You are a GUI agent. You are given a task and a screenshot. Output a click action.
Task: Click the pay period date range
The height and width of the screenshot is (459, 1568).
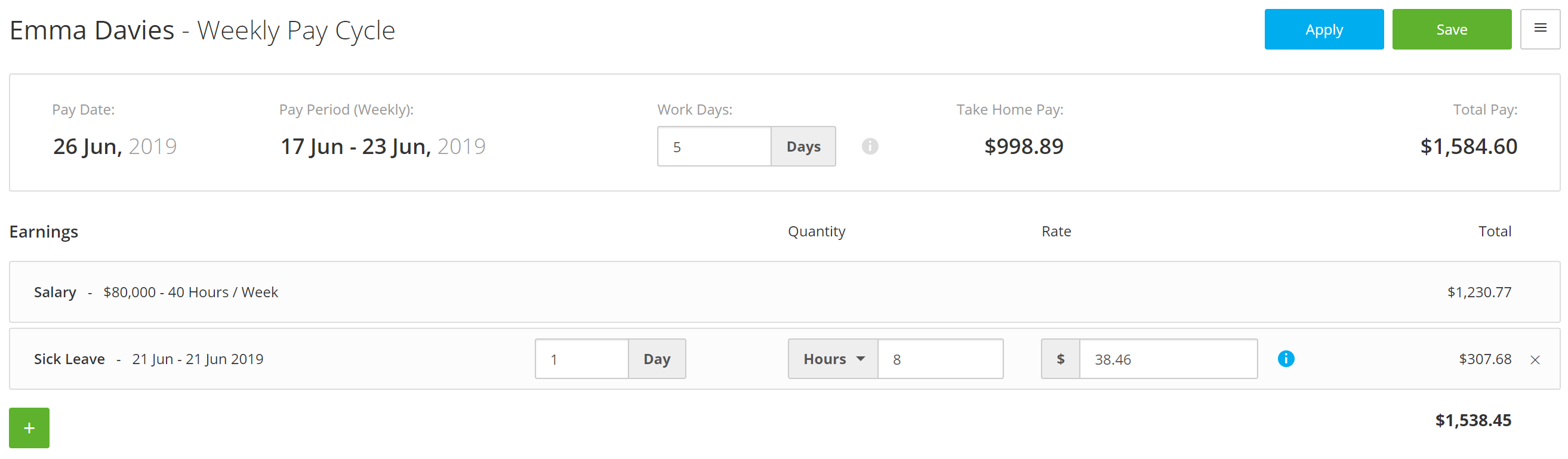click(x=383, y=146)
